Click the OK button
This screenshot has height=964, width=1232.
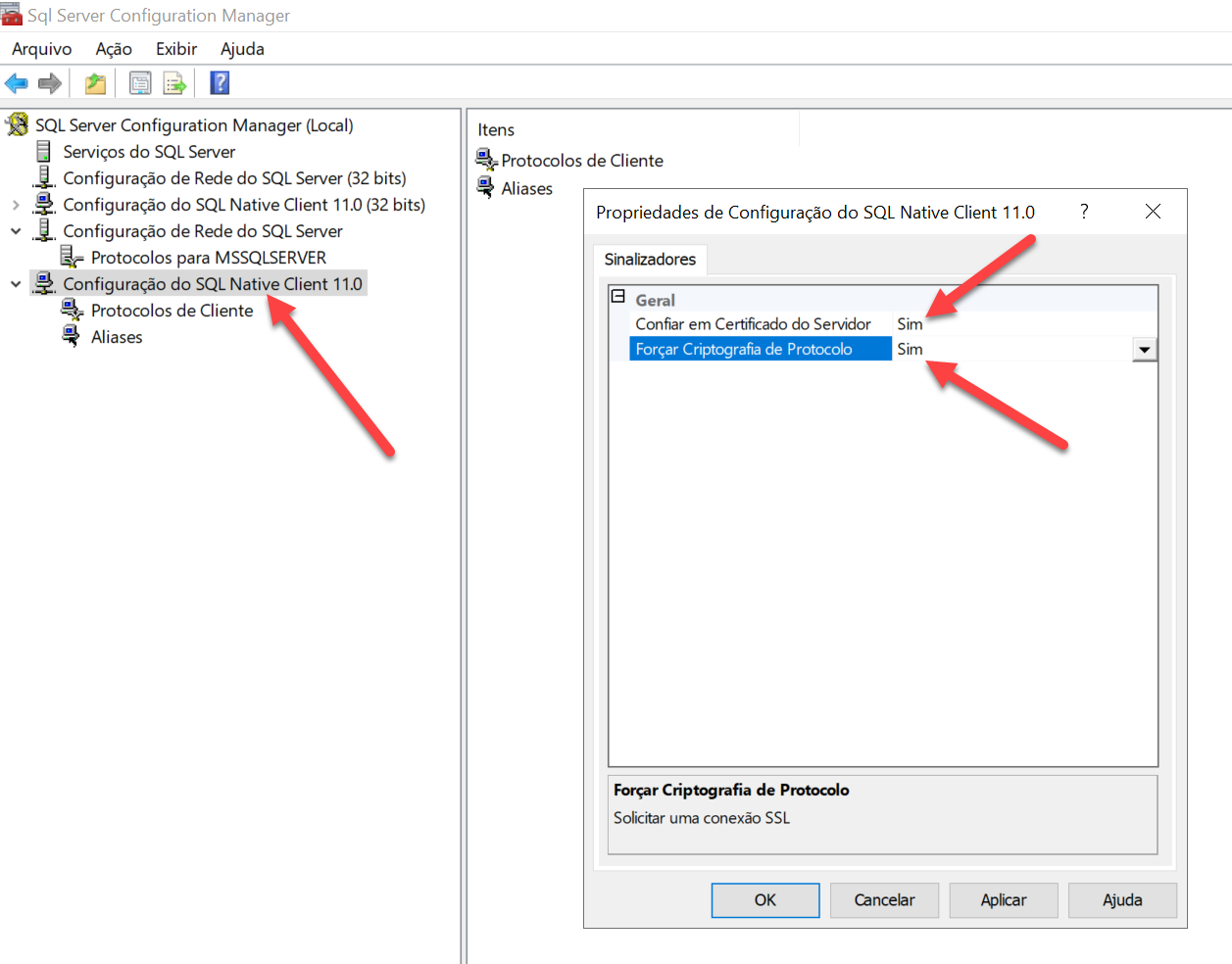pyautogui.click(x=765, y=900)
